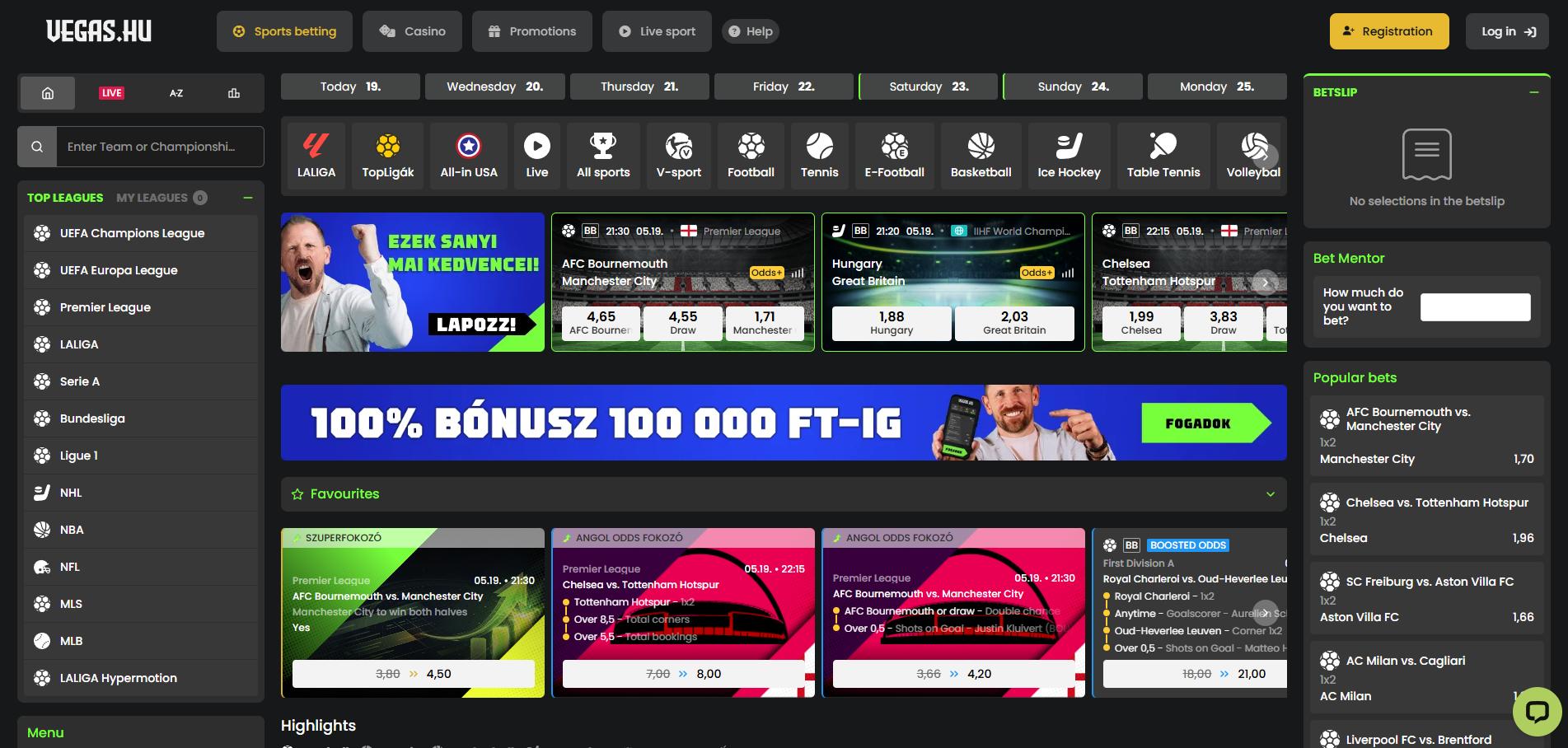Open the Casino tab
This screenshot has height=748, width=1568.
(x=412, y=31)
